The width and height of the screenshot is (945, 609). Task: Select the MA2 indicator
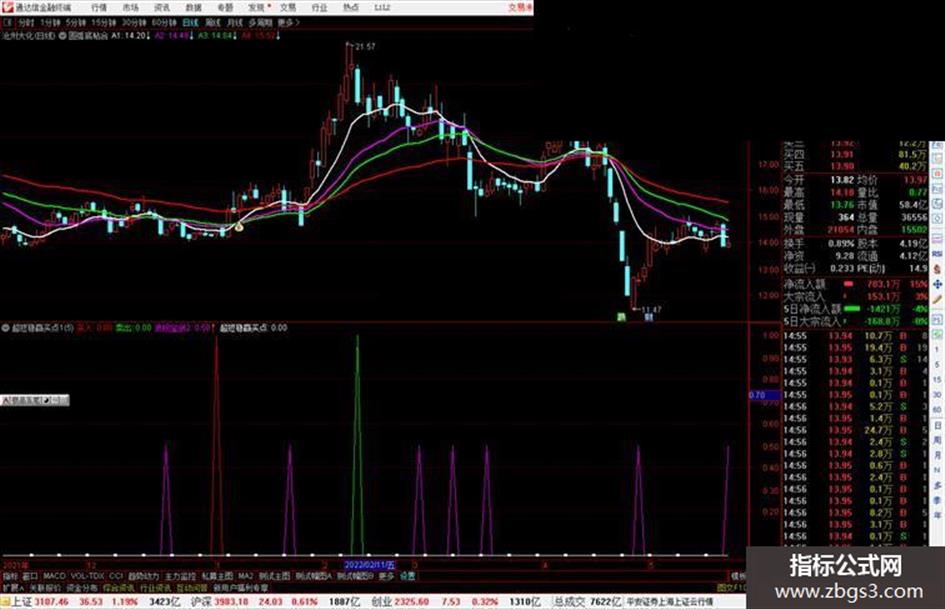245,576
